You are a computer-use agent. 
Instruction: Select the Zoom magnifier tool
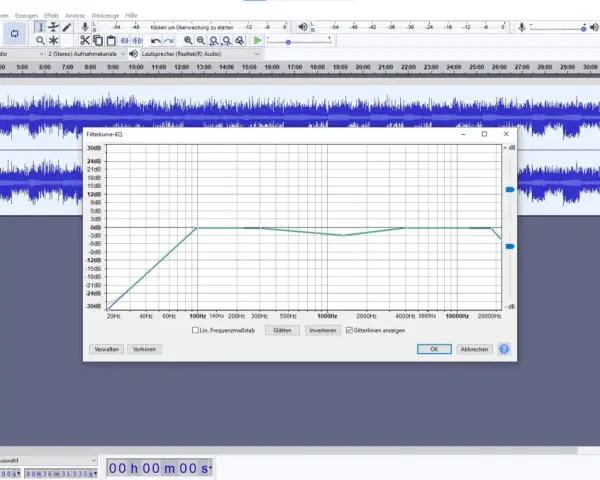point(40,40)
